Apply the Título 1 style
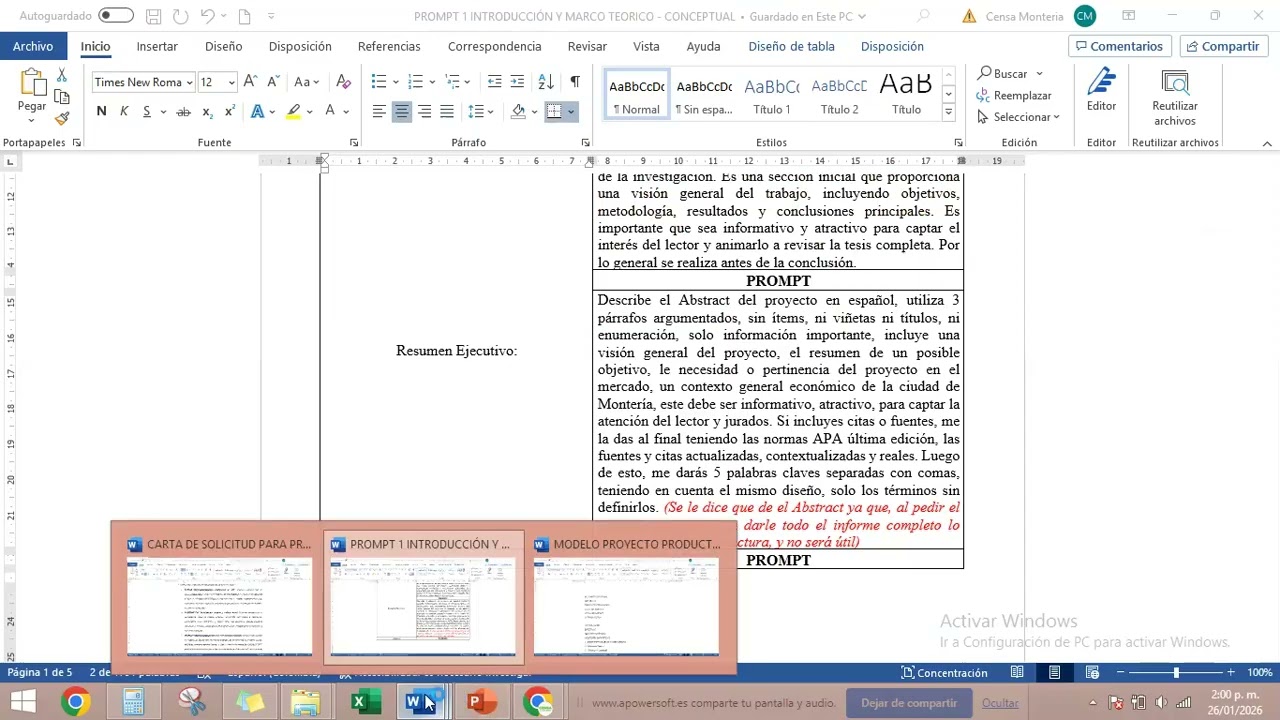 coord(772,96)
